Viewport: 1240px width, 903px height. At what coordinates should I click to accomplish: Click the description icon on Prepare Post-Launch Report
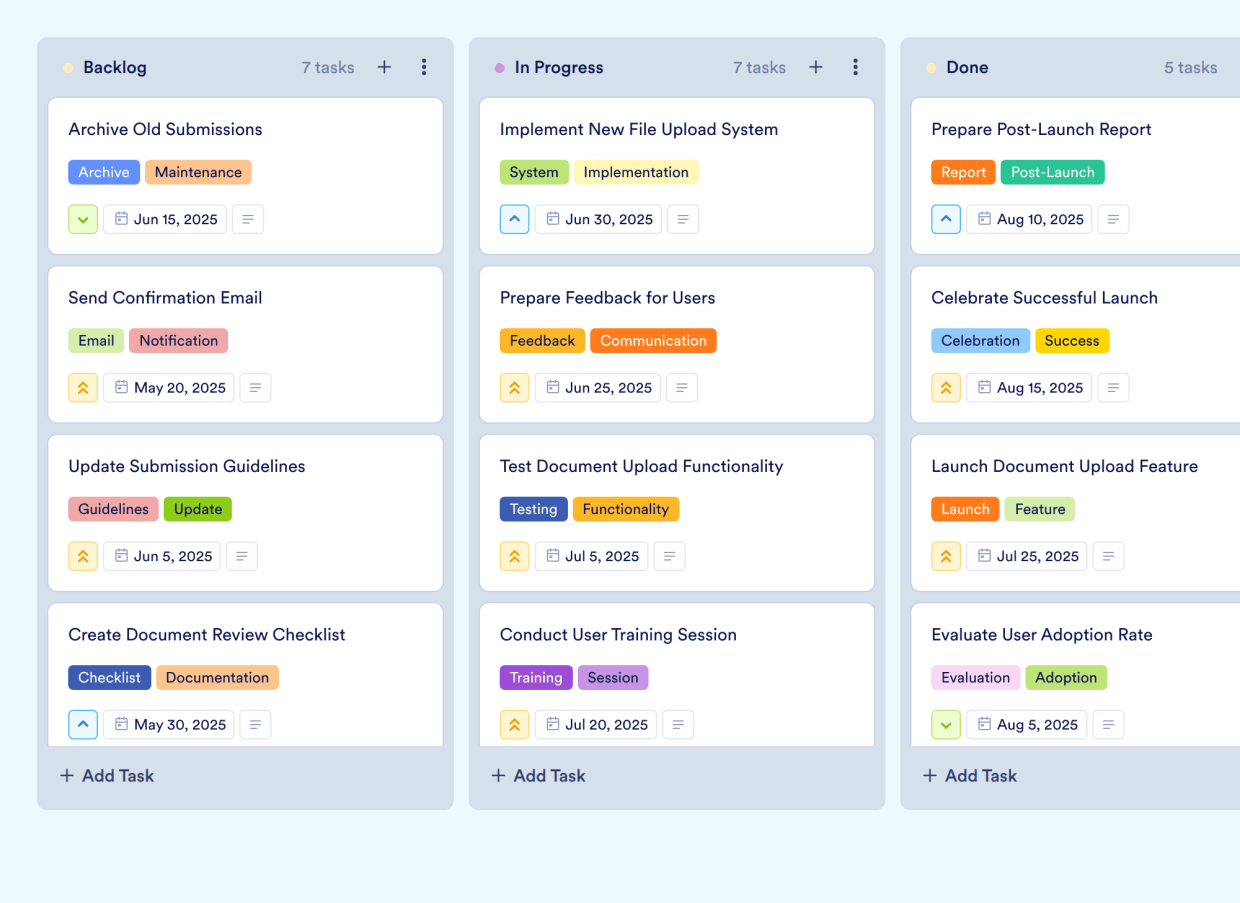point(1113,219)
